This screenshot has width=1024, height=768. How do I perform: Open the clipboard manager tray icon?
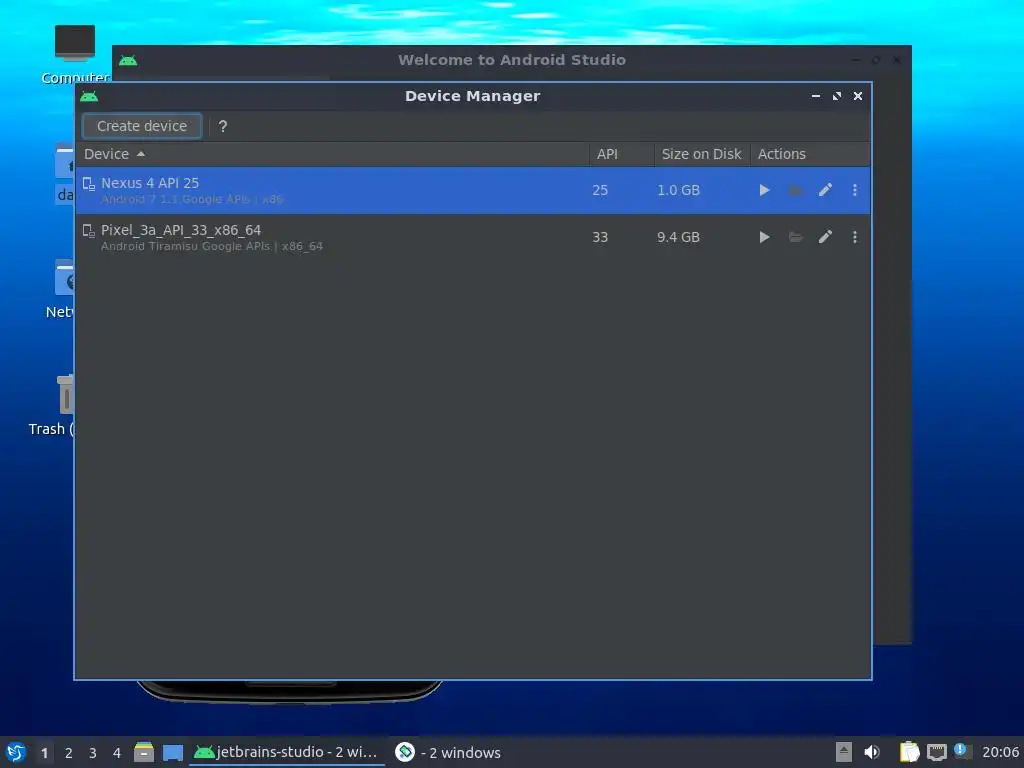pos(909,752)
